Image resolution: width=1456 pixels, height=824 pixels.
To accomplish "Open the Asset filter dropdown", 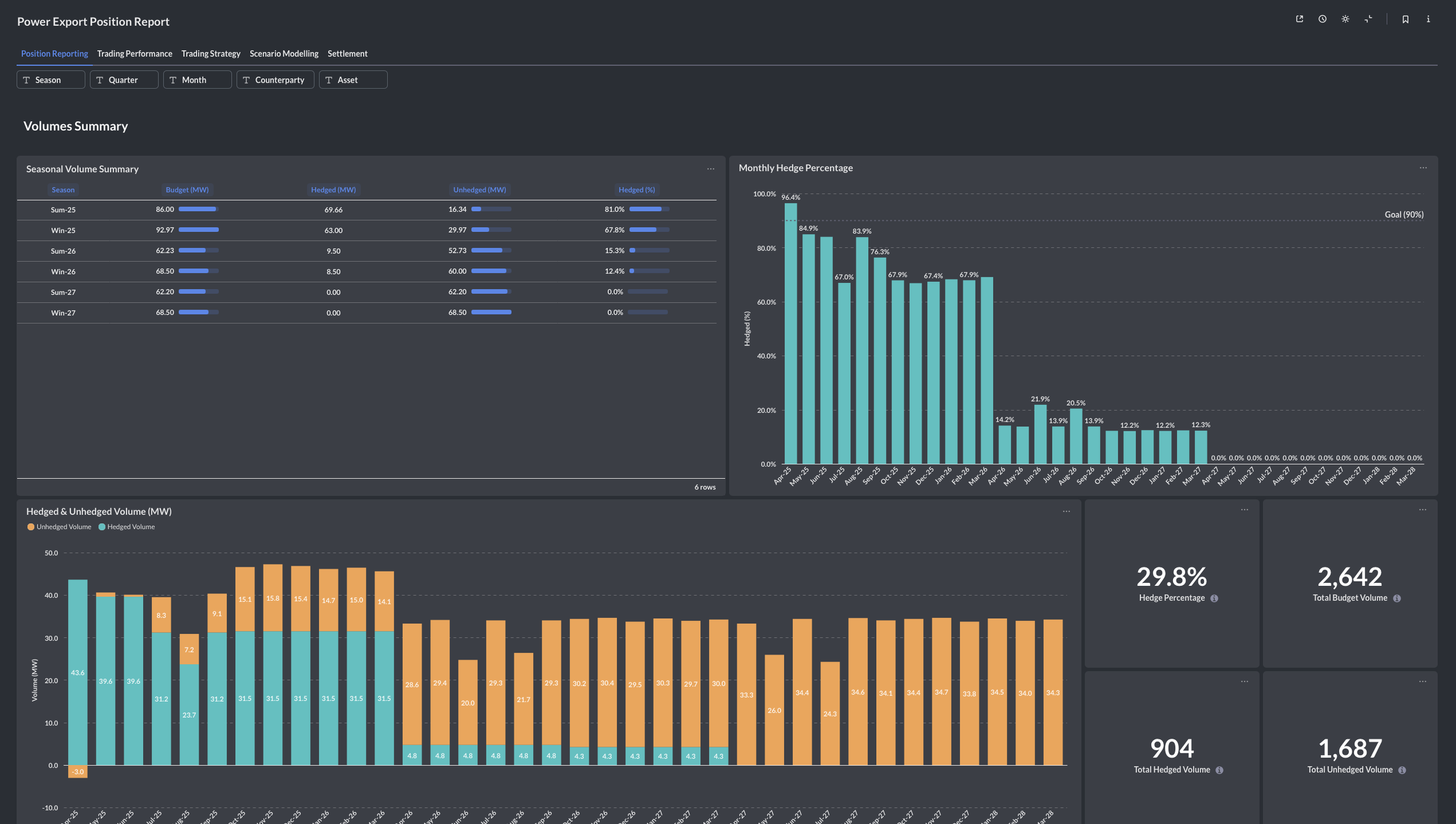I will (x=353, y=80).
